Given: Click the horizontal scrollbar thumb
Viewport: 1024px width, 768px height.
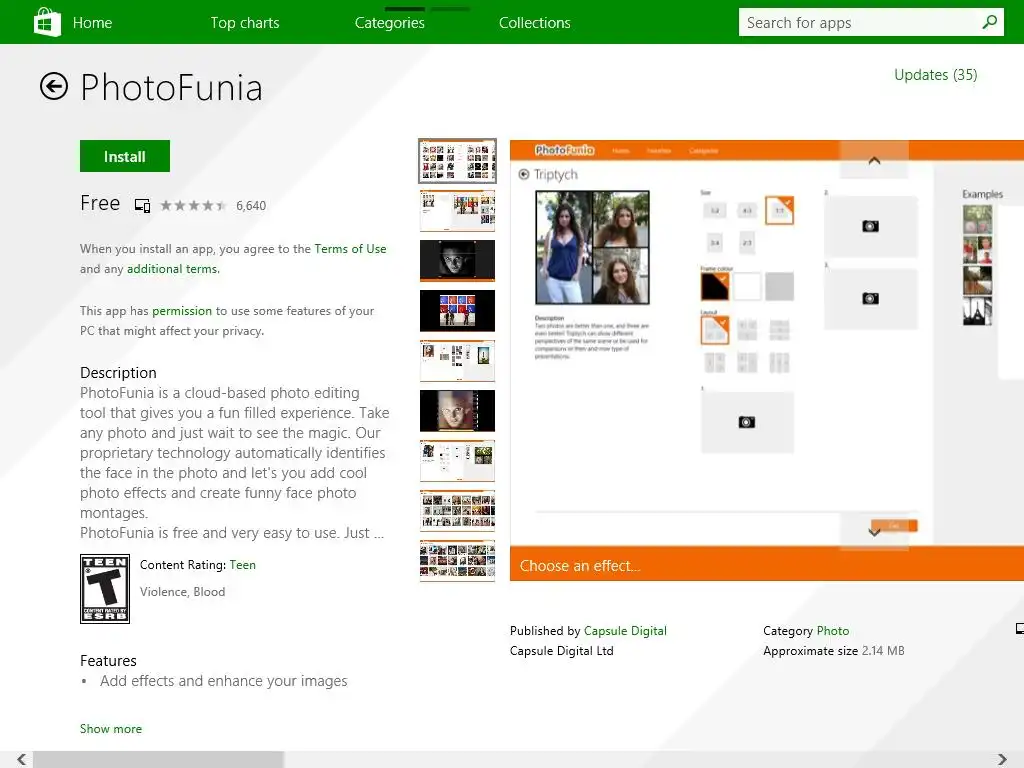Looking at the screenshot, I should [x=158, y=759].
